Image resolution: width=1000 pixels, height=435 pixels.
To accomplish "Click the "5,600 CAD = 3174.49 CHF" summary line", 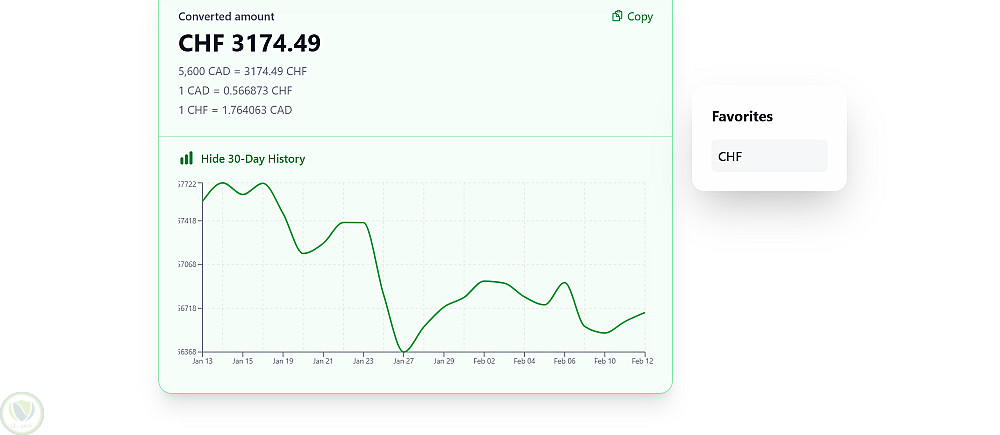I will [242, 71].
